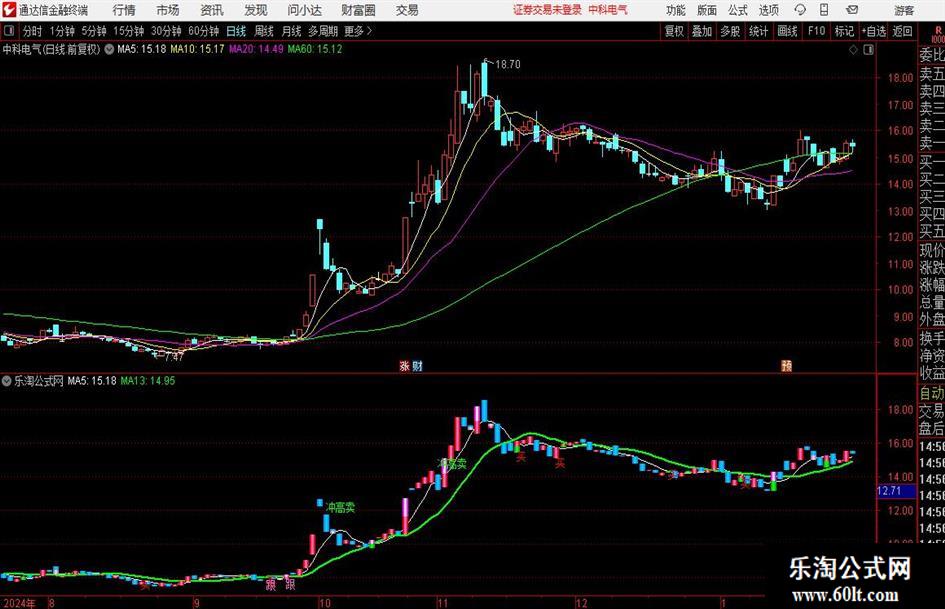This screenshot has height=609, width=945.
Task: Open the 交易 menu
Action: (407, 10)
